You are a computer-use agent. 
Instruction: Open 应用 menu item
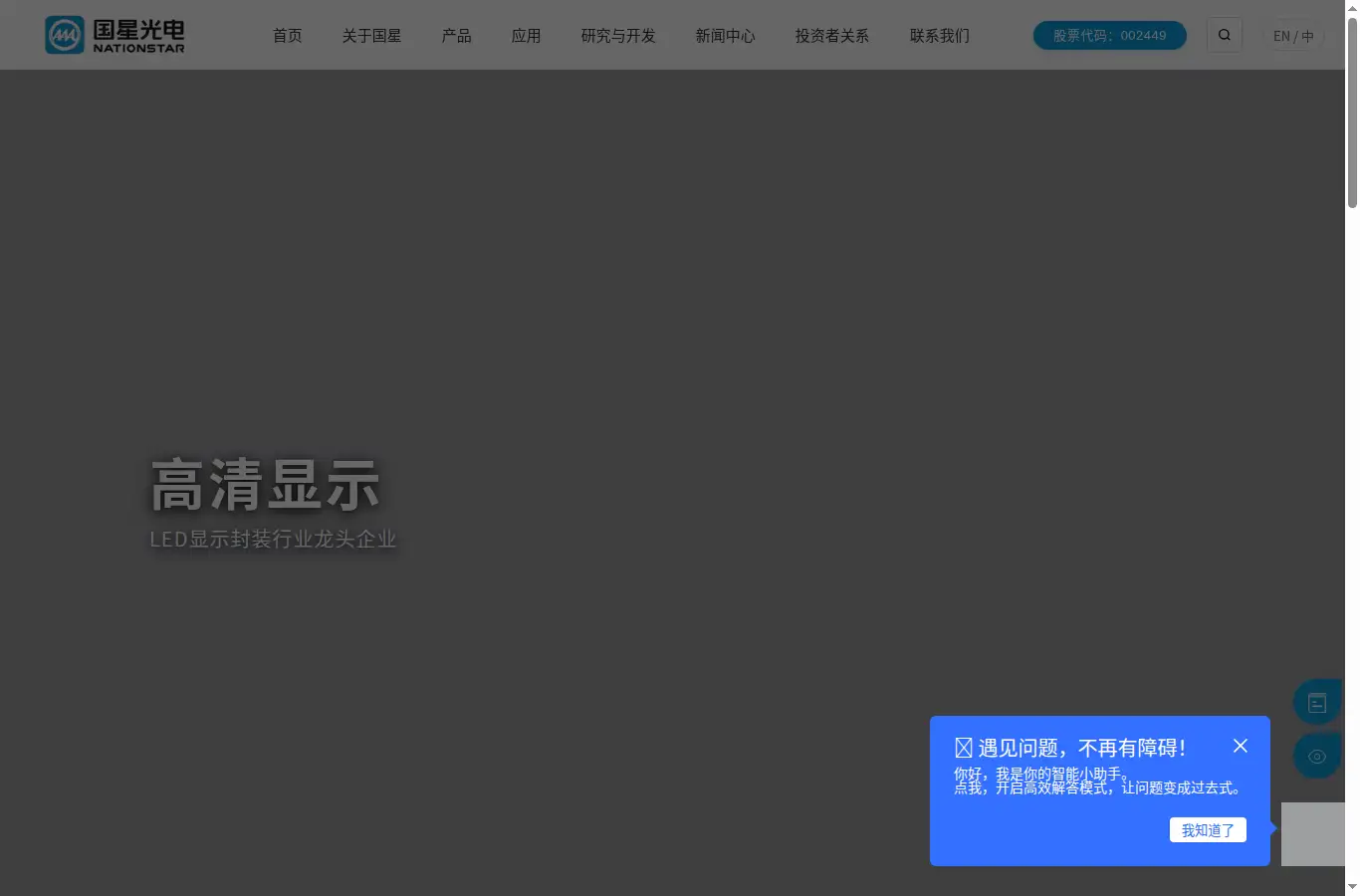(x=526, y=36)
